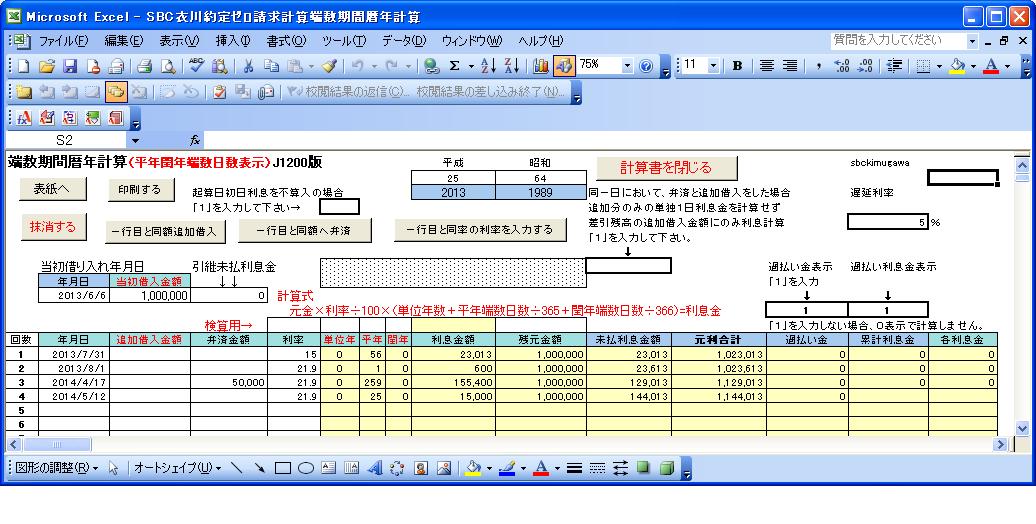Open the AutoShapes (オートシェイプ) menu
This screenshot has width=1036, height=524.
(x=173, y=468)
